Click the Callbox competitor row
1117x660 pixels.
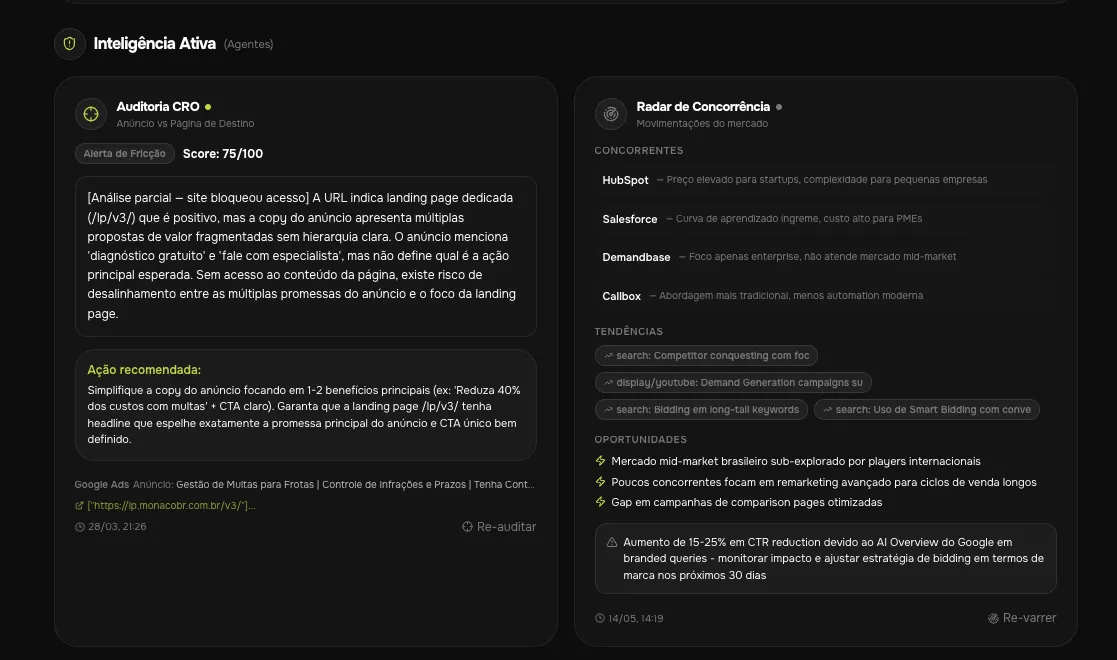click(x=825, y=296)
